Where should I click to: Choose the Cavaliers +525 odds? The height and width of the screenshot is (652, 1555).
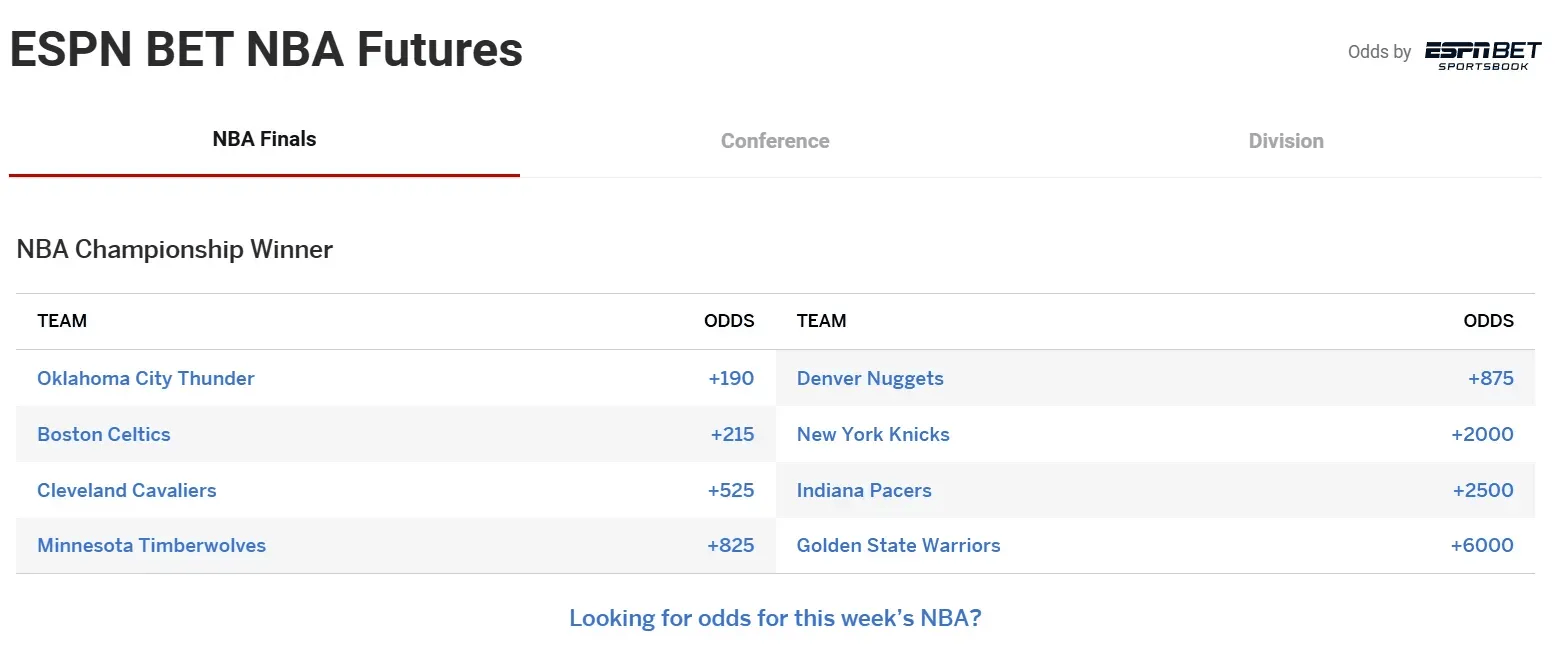coord(731,490)
